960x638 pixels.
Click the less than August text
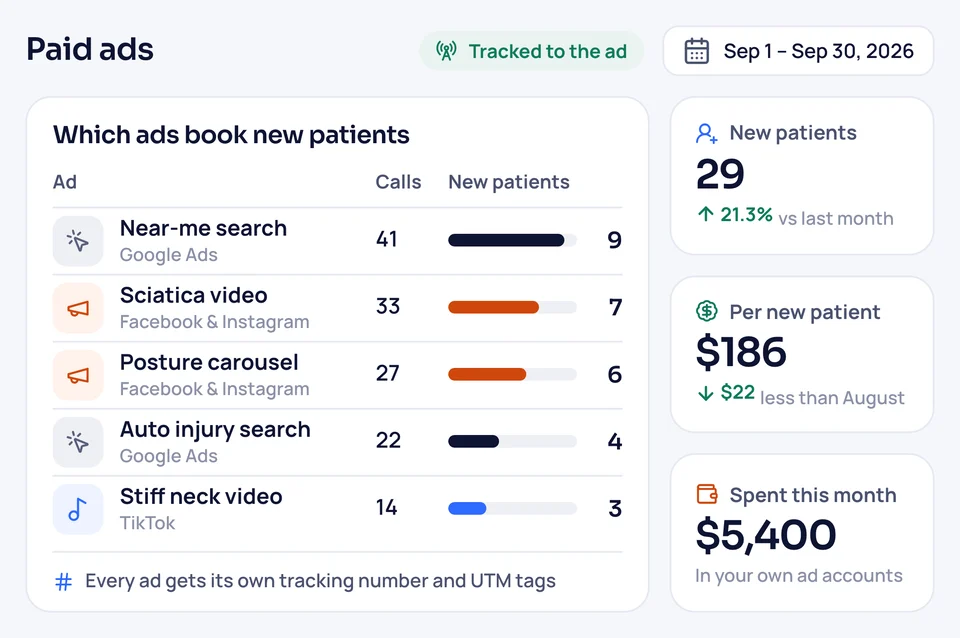832,398
